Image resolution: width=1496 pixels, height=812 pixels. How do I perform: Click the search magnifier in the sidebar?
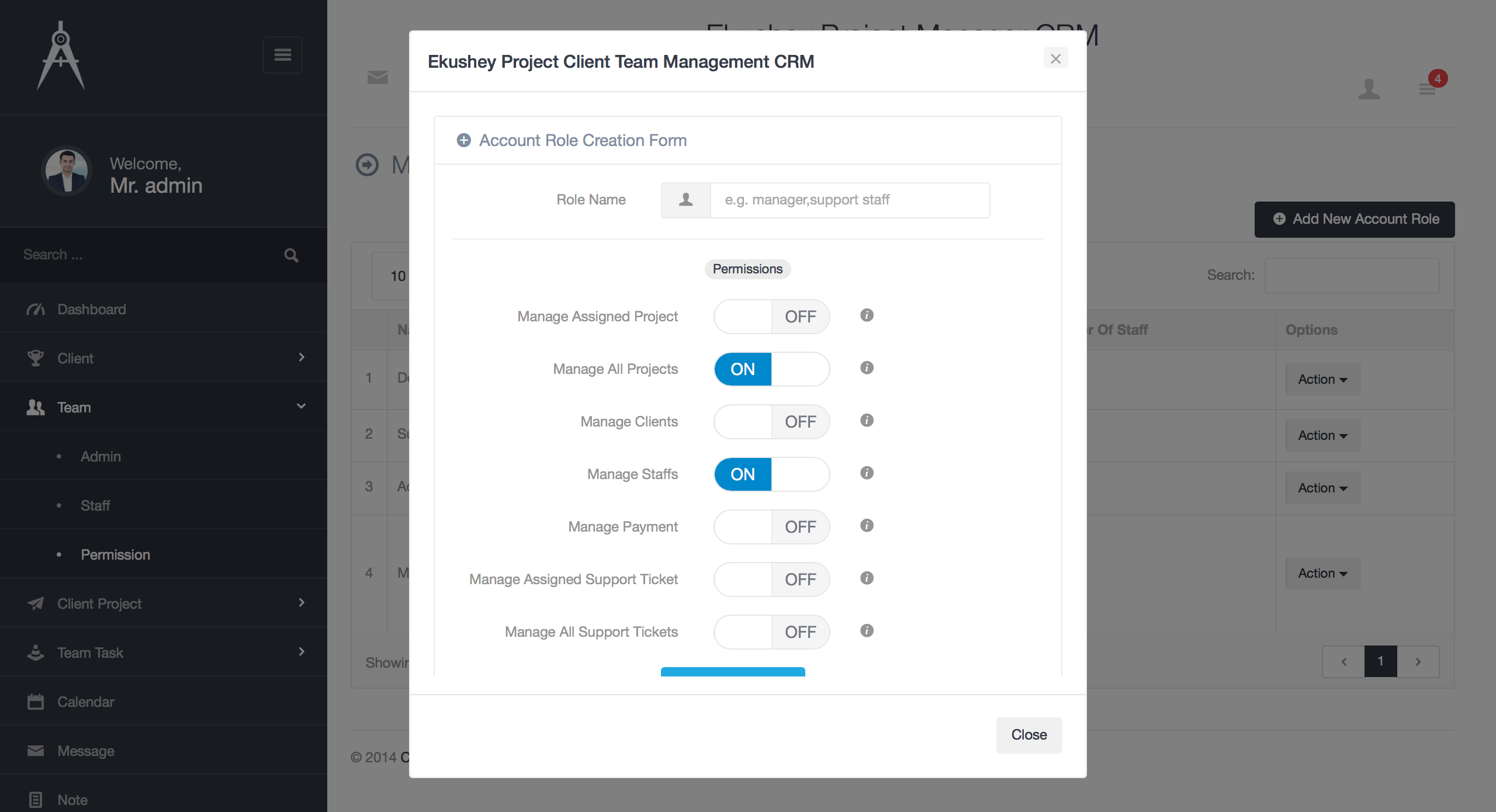pyautogui.click(x=291, y=255)
